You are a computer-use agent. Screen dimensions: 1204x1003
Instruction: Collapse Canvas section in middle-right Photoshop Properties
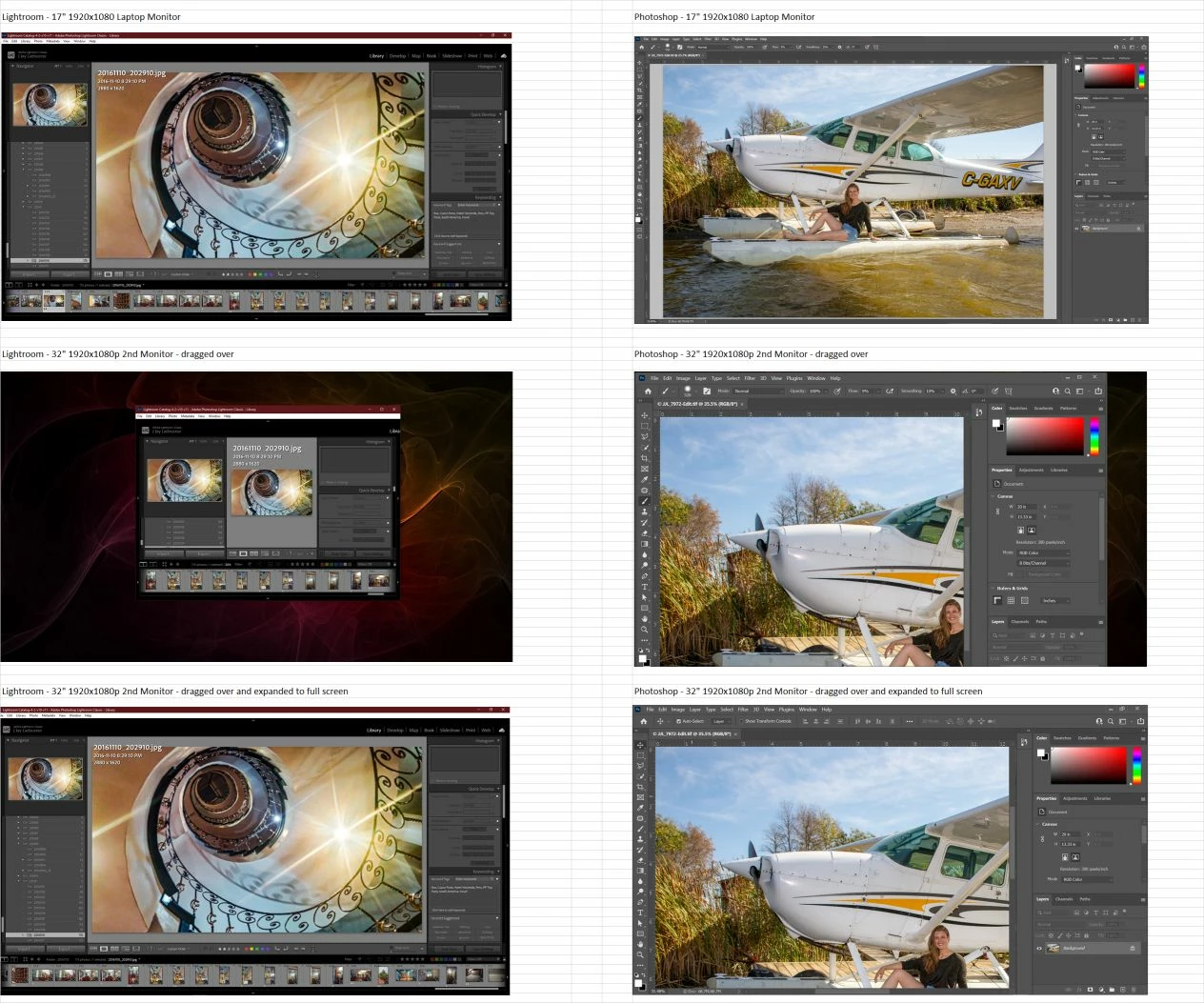[x=993, y=496]
